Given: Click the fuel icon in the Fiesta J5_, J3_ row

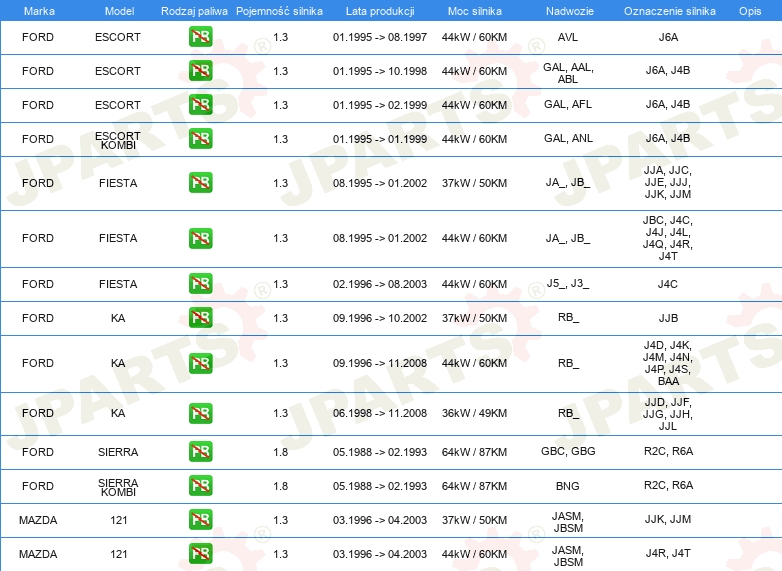Looking at the screenshot, I should point(200,284).
